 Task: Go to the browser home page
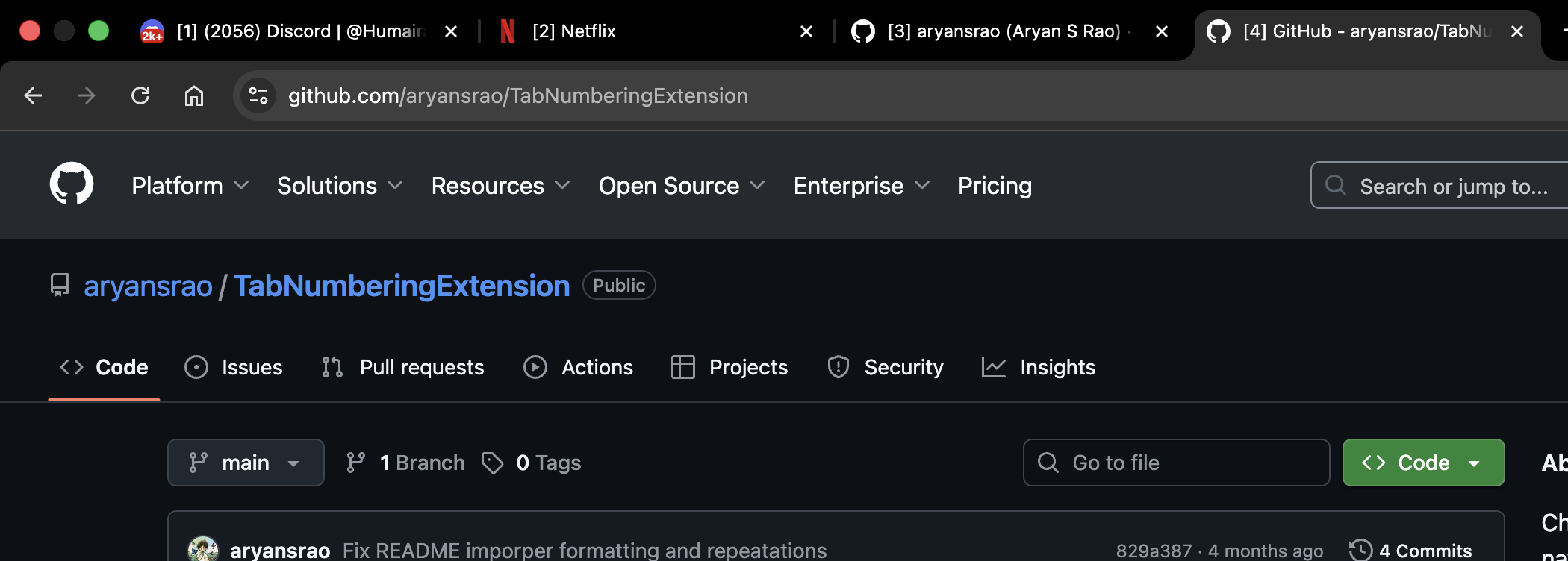(194, 95)
